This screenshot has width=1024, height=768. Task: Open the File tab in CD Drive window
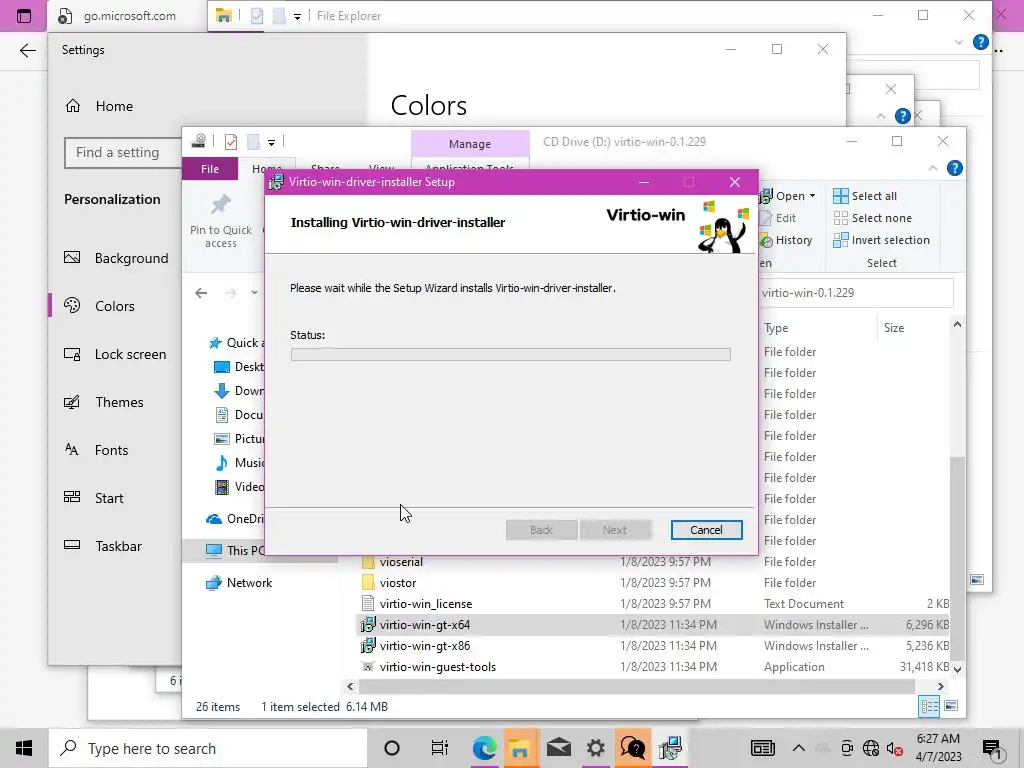[x=210, y=168]
